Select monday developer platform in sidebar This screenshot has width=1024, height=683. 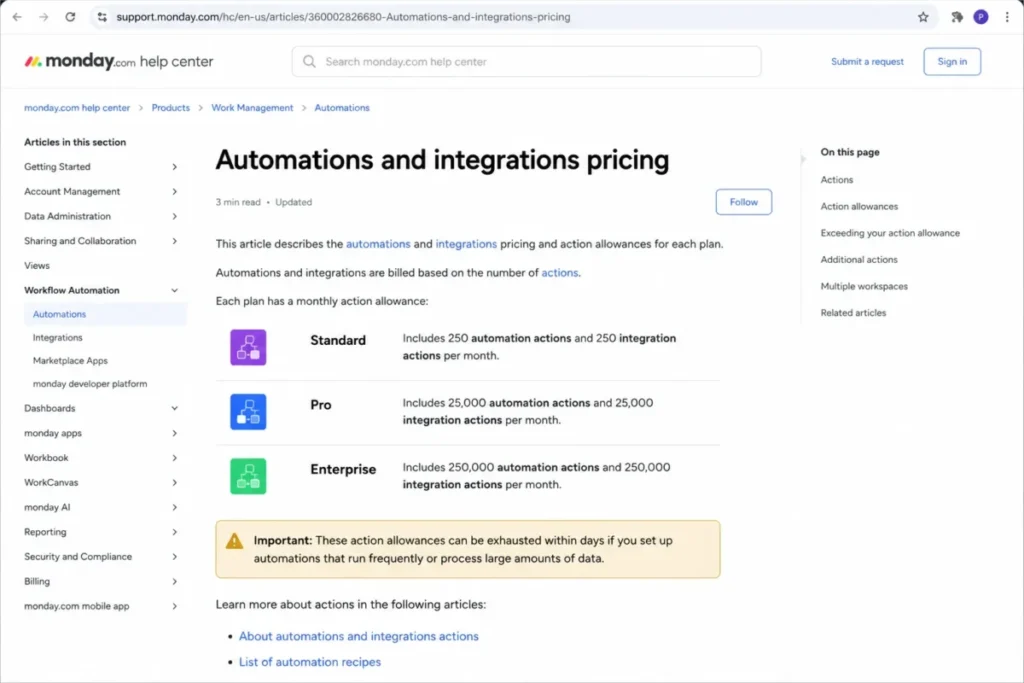89,384
